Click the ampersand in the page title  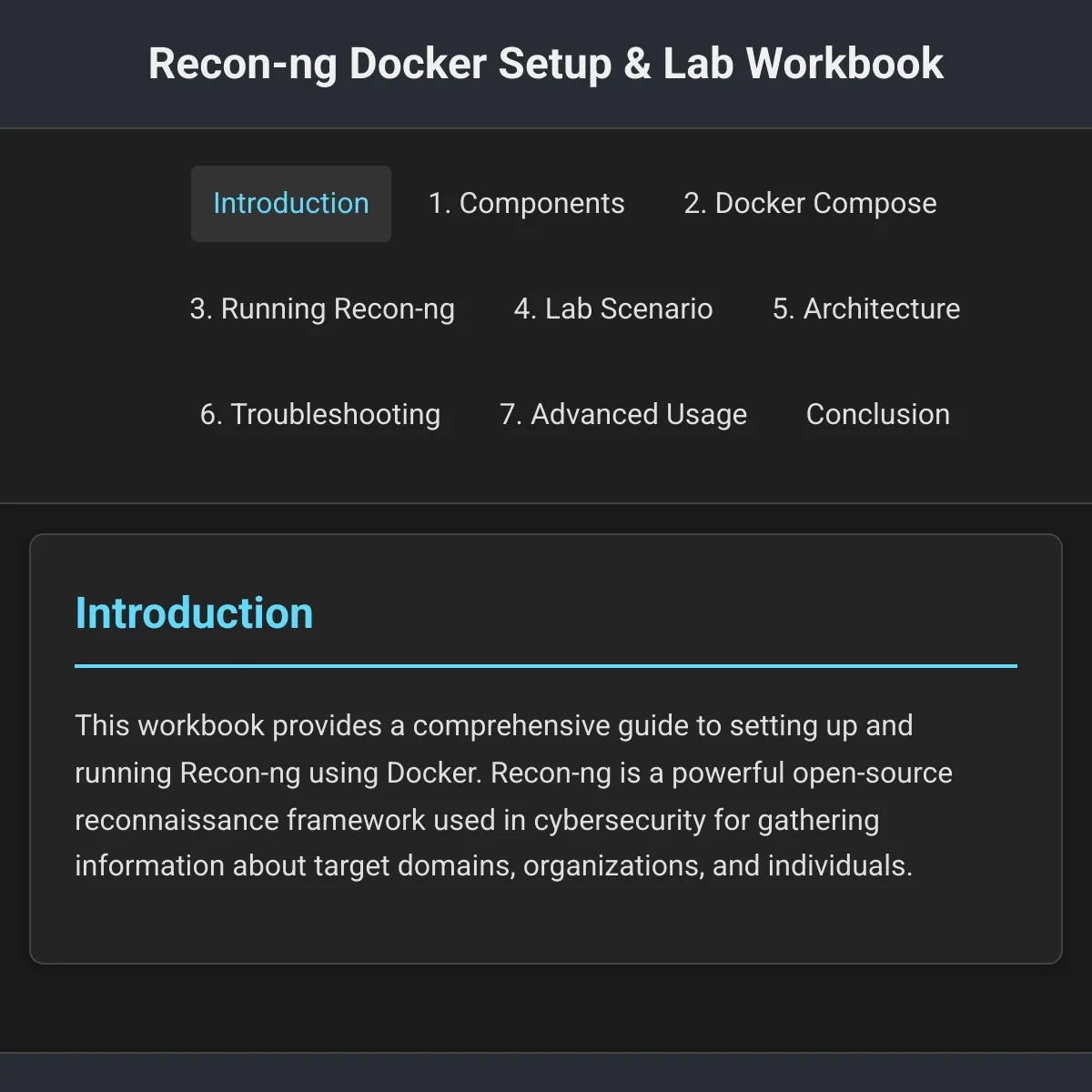click(637, 64)
